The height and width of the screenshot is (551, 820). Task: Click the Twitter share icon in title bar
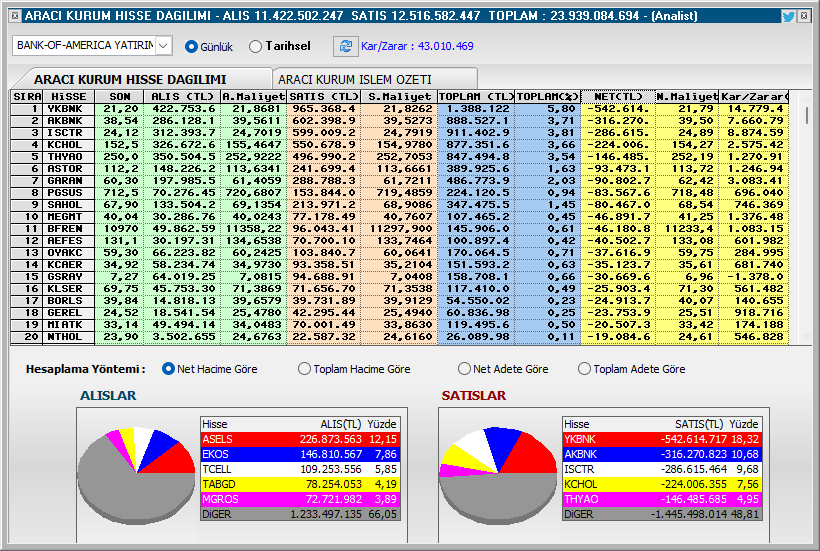click(x=788, y=16)
